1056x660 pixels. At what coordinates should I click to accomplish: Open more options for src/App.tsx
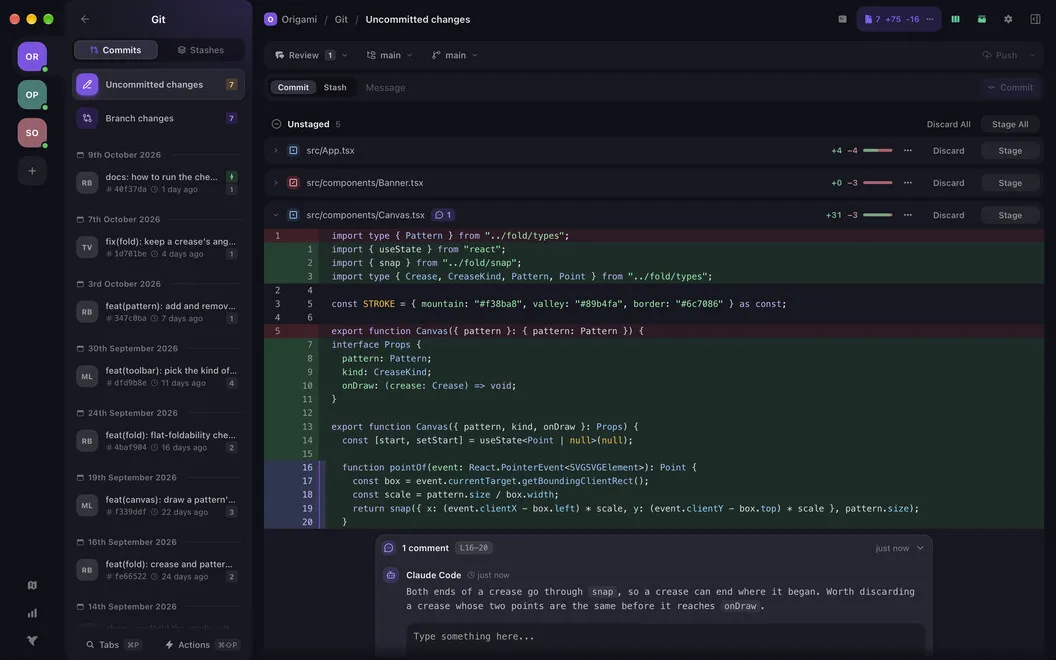click(x=908, y=150)
